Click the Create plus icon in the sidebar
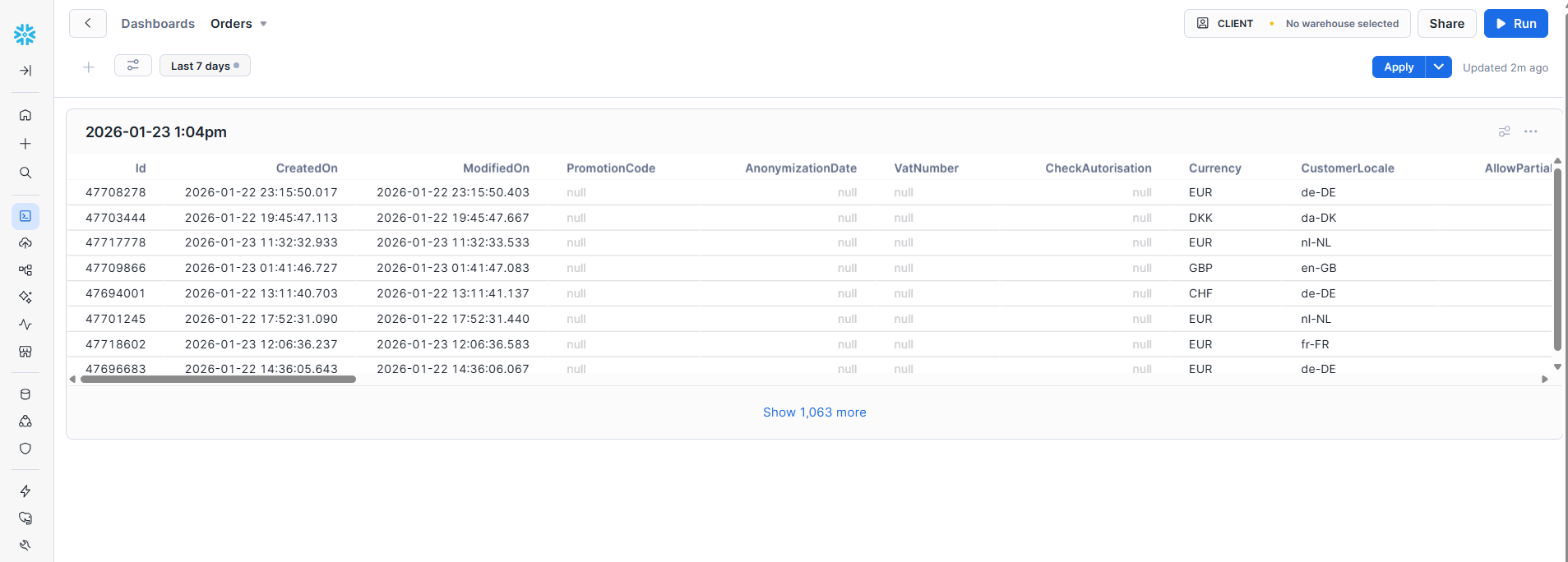The height and width of the screenshot is (562, 1568). pos(25,144)
